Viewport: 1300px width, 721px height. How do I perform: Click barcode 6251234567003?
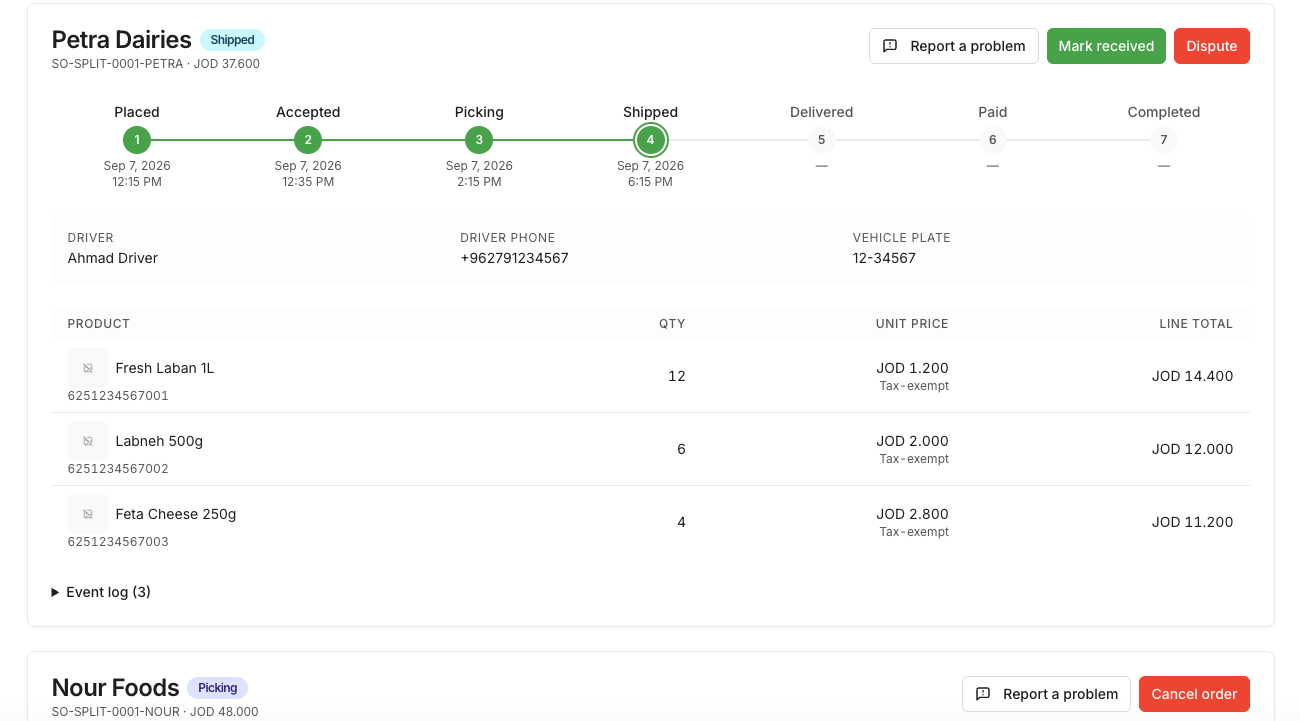point(118,542)
